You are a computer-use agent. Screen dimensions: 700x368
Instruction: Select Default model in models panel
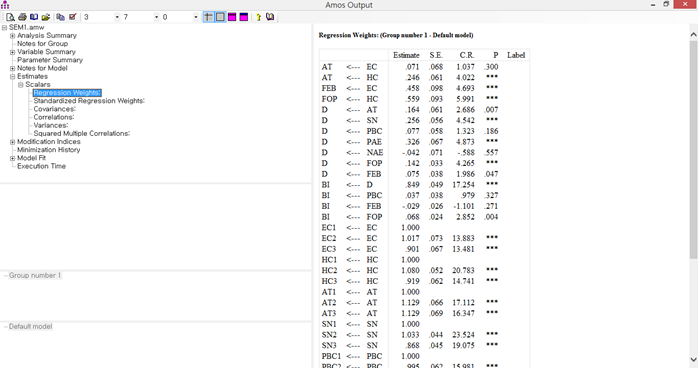30,326
